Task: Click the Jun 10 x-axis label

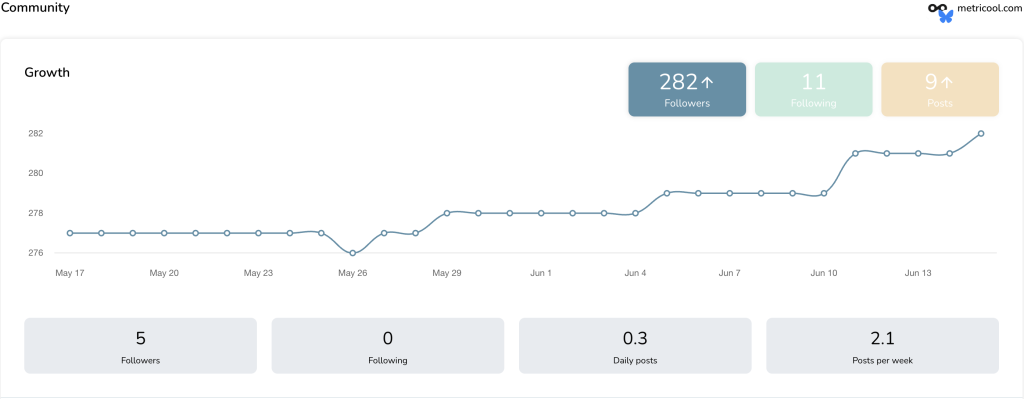Action: [x=824, y=273]
